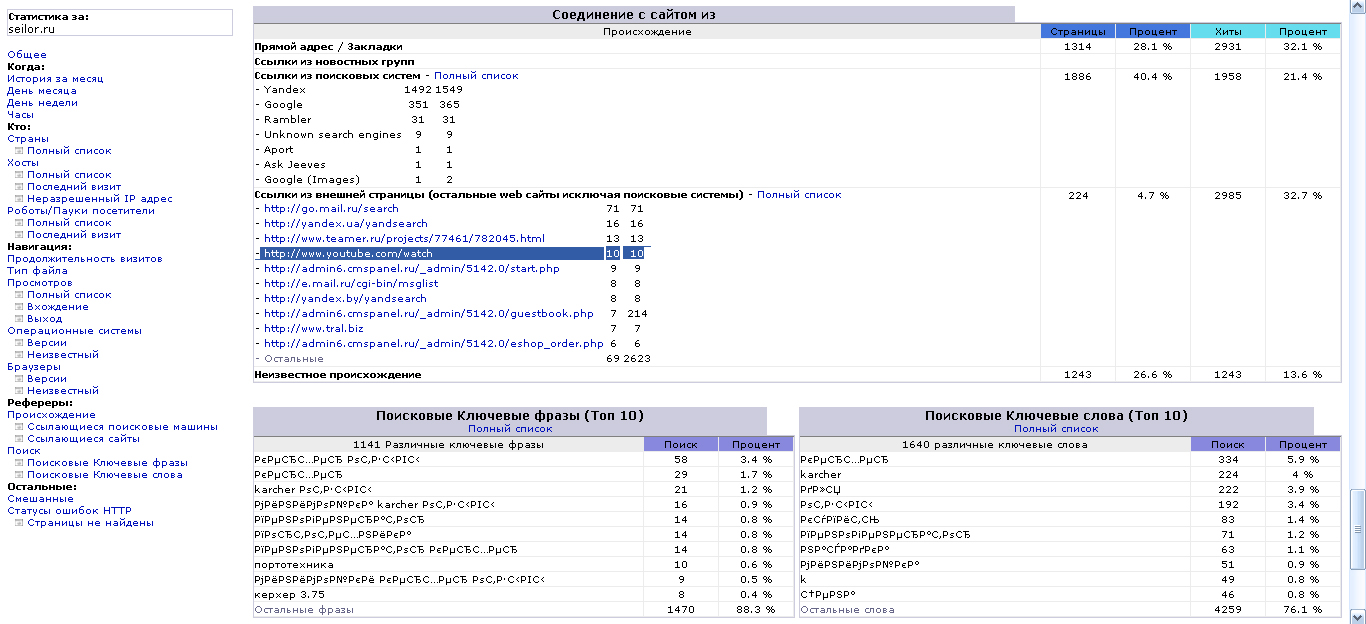This screenshot has width=1366, height=624.
Task: Follow the go.mail.ru/search referrer link
Action: [331, 209]
